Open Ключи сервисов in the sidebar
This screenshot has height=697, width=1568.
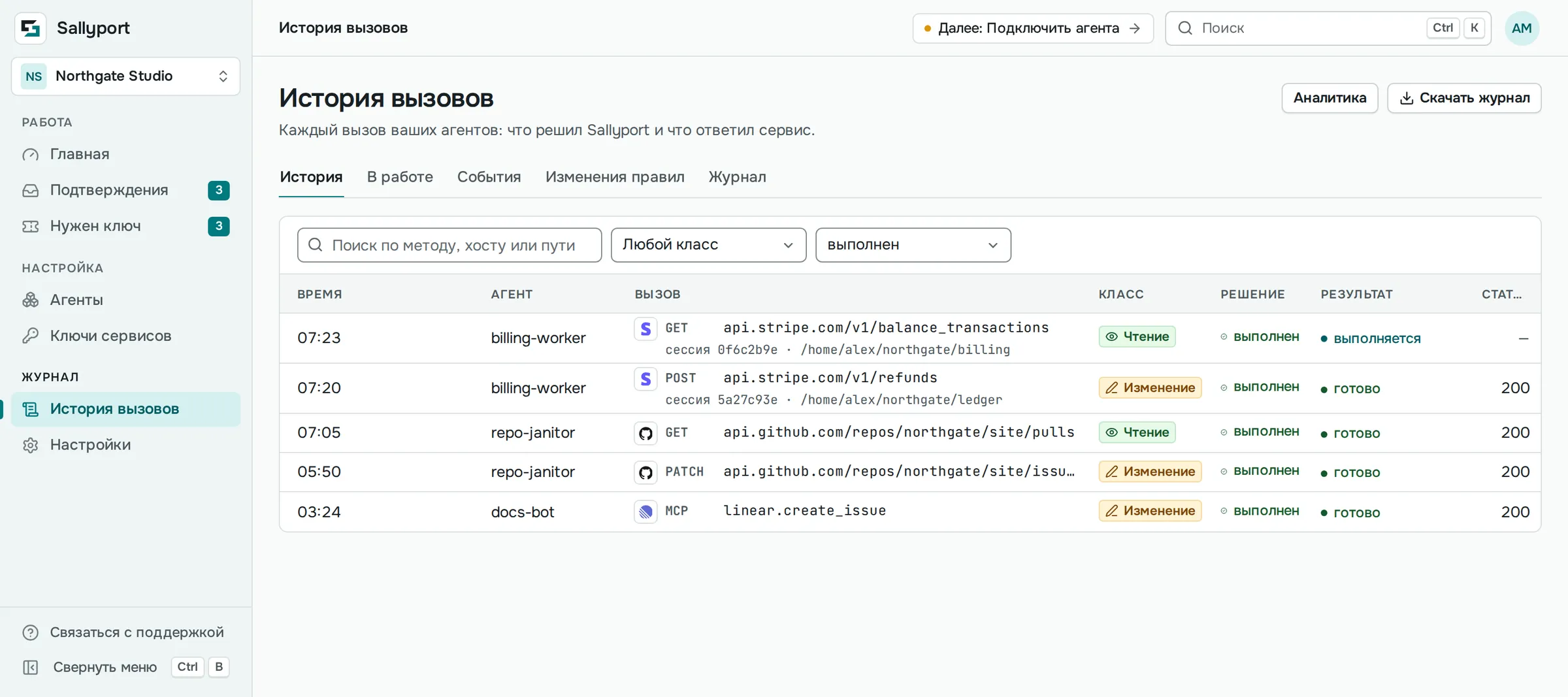[125, 336]
